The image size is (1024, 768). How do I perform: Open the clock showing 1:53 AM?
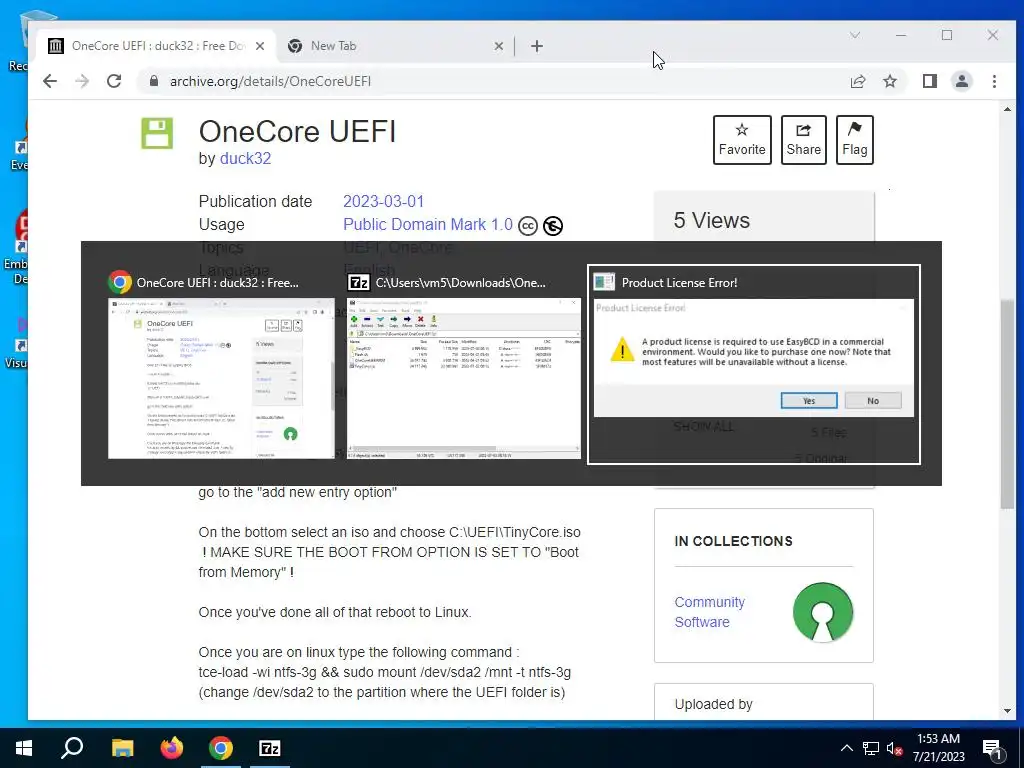point(938,748)
